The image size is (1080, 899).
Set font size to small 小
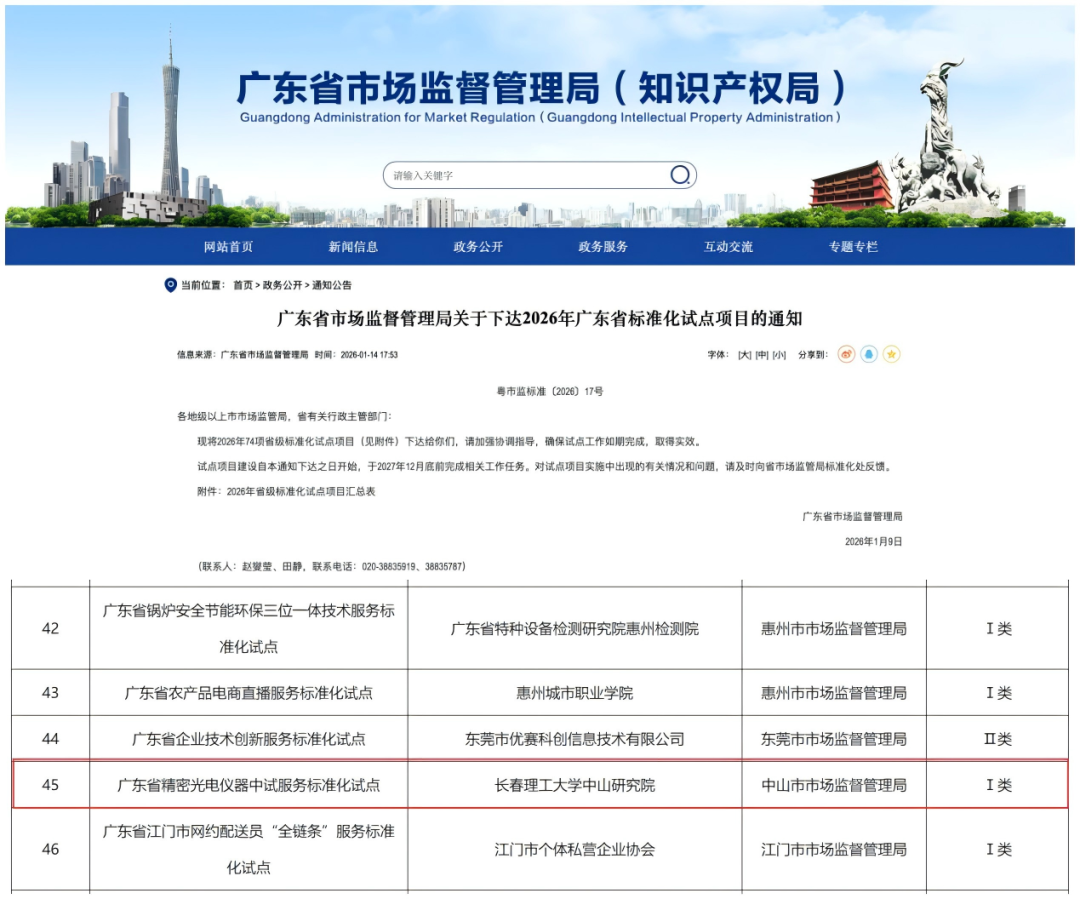pos(779,355)
